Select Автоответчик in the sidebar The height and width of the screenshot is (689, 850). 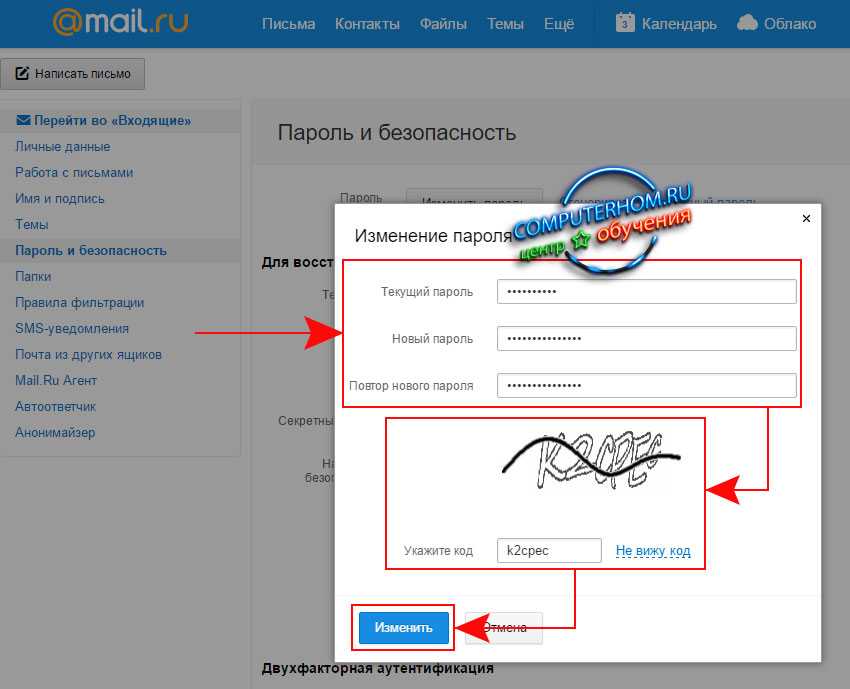click(56, 407)
